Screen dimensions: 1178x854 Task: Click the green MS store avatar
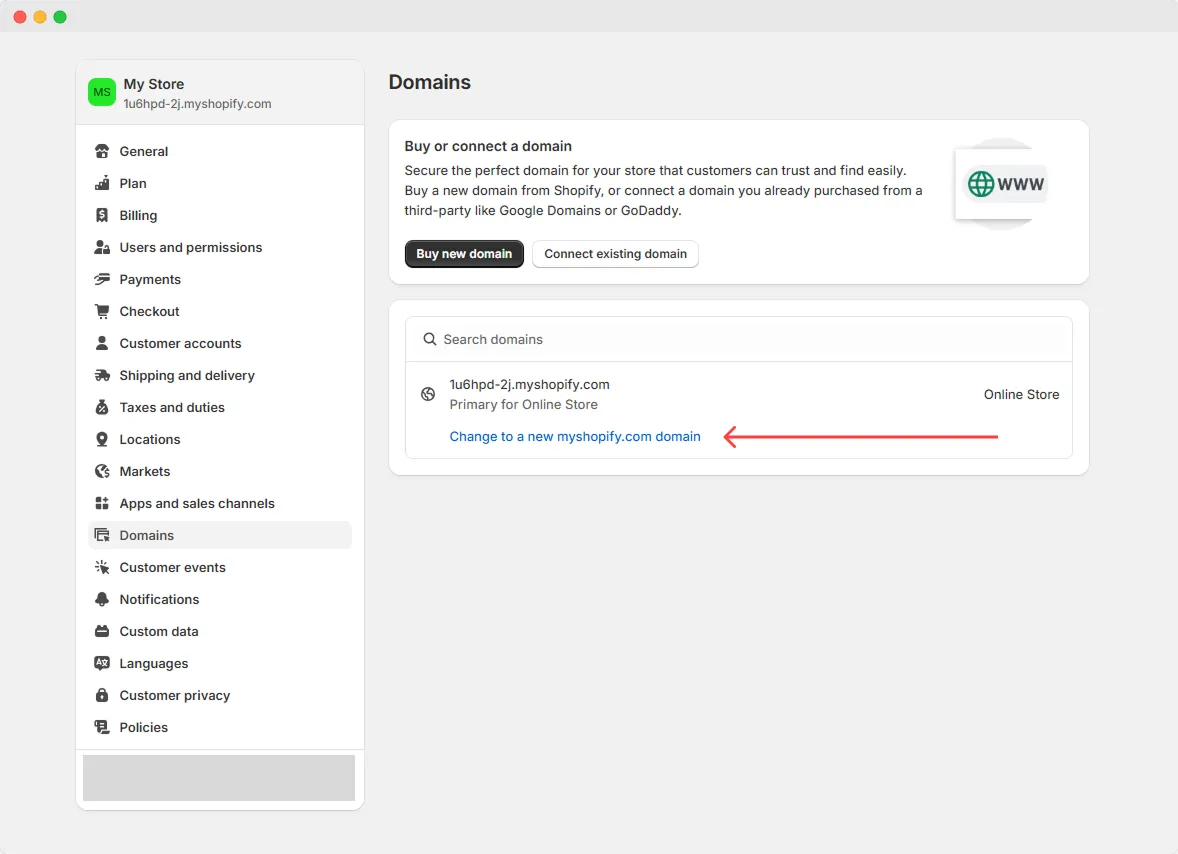tap(102, 93)
